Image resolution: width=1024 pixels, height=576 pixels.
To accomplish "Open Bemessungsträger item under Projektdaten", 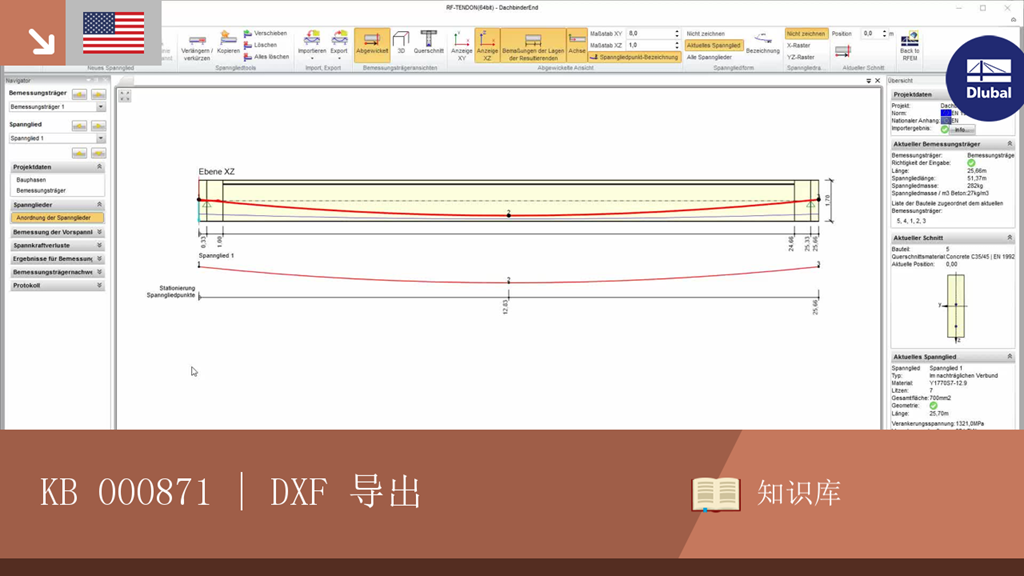I will [40, 191].
